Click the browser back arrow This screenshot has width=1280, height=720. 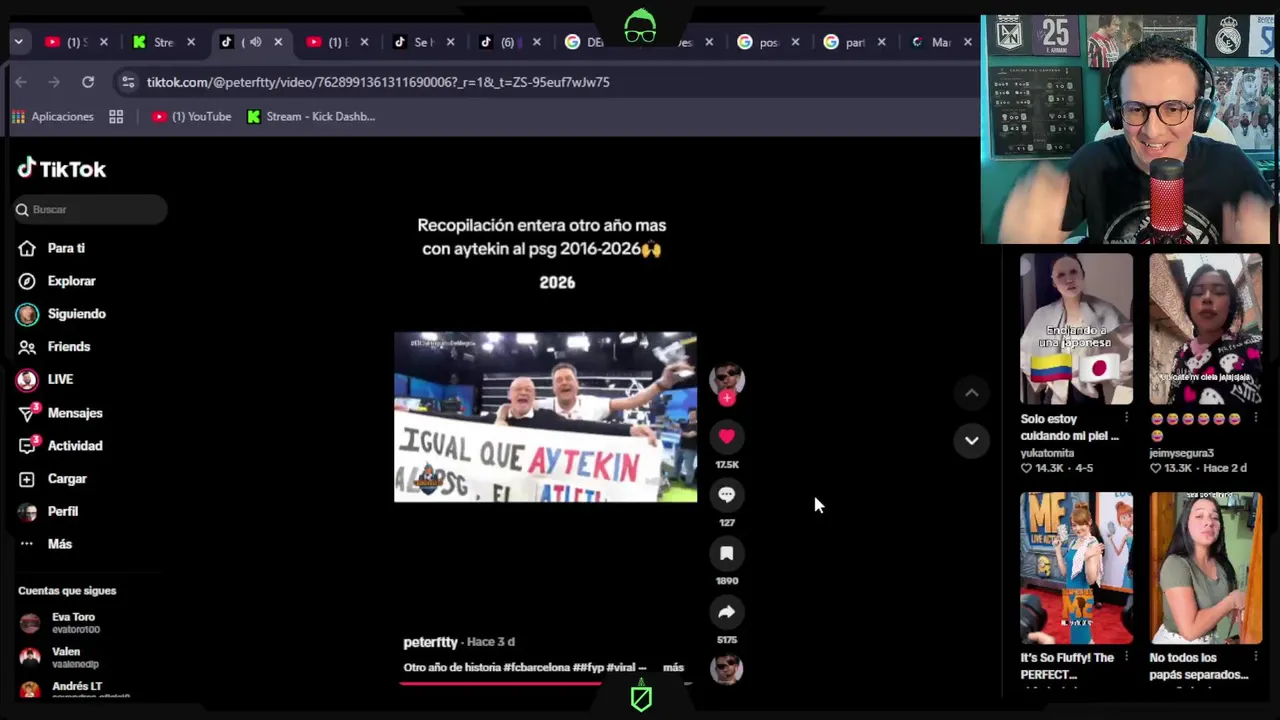point(21,82)
